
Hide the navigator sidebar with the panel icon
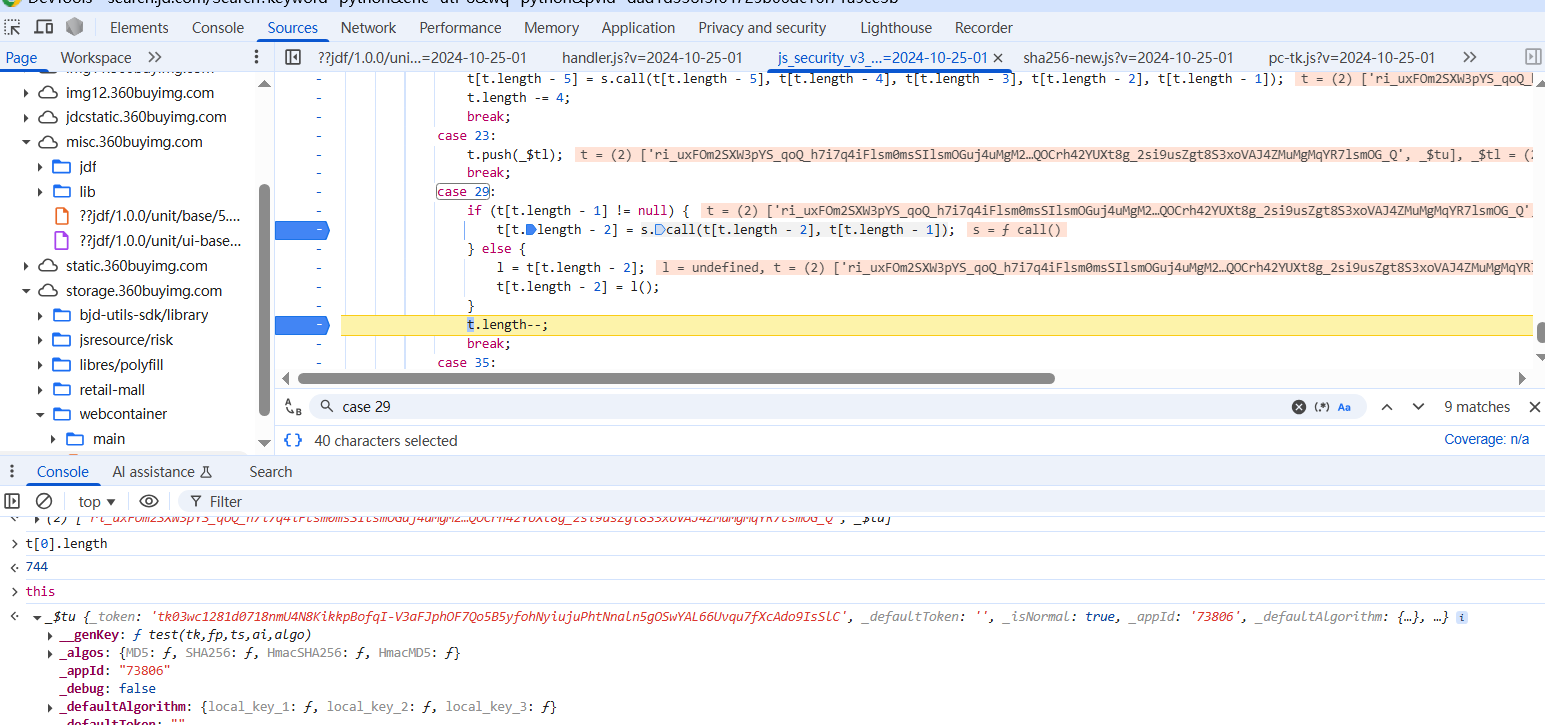[293, 57]
